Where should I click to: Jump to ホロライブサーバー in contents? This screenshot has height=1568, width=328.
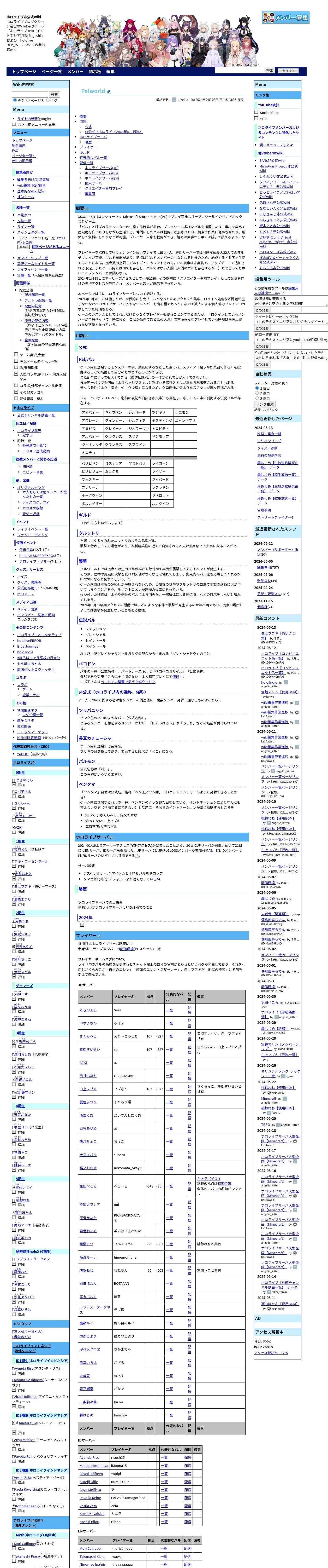click(x=93, y=137)
